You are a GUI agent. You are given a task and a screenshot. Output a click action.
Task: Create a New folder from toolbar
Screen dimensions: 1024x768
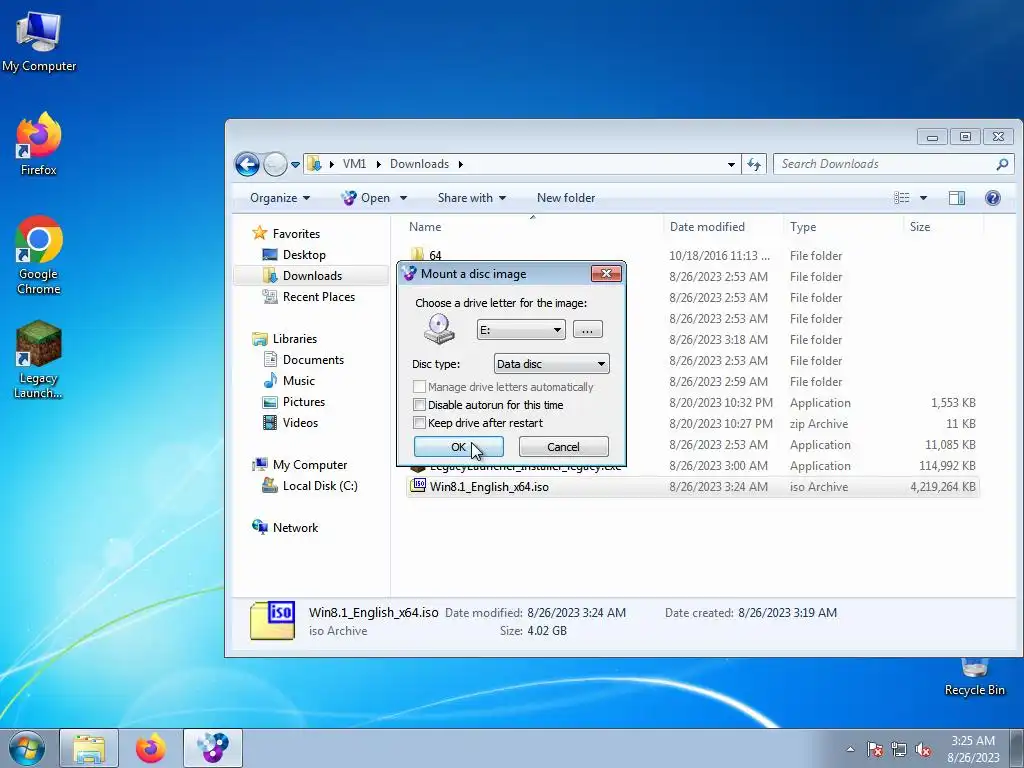click(566, 198)
